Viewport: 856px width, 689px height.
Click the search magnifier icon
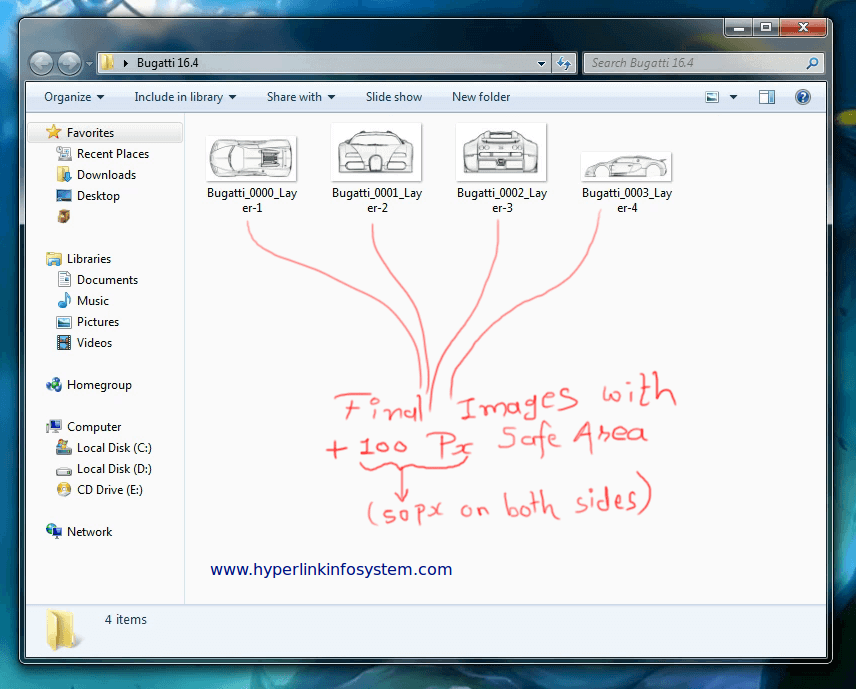(812, 63)
